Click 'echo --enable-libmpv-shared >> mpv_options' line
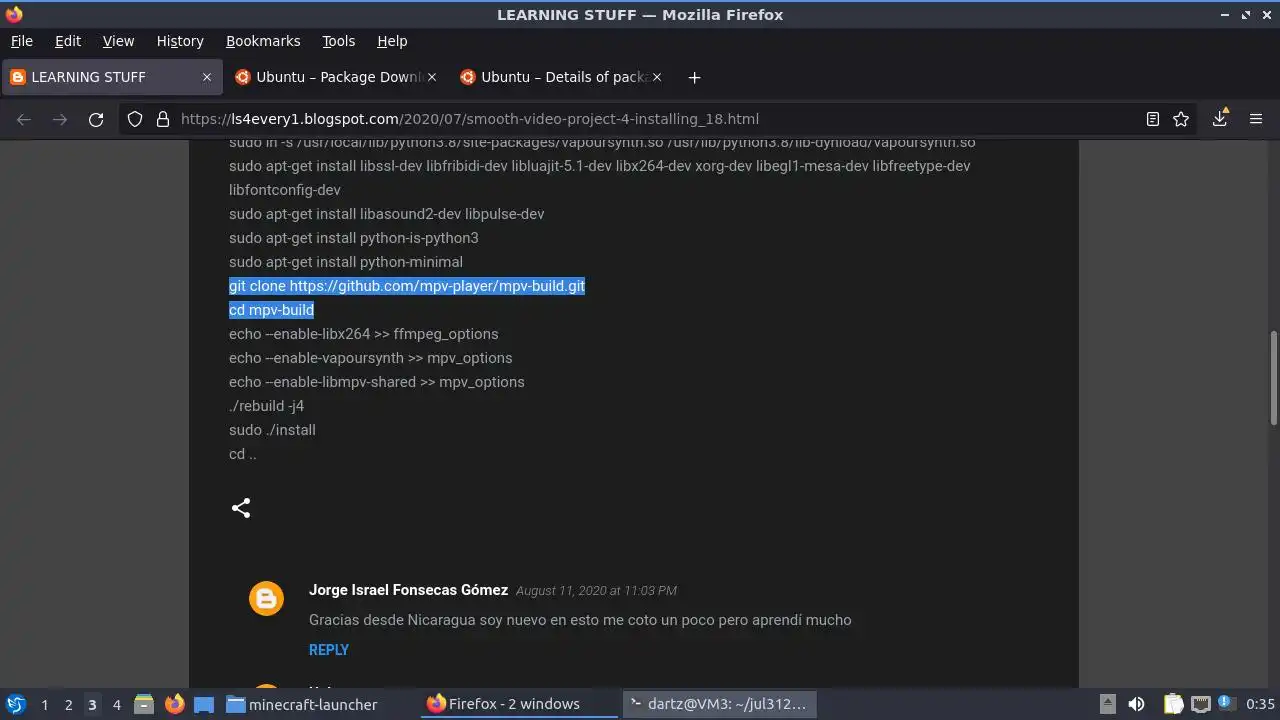Image resolution: width=1280 pixels, height=720 pixels. click(x=376, y=382)
